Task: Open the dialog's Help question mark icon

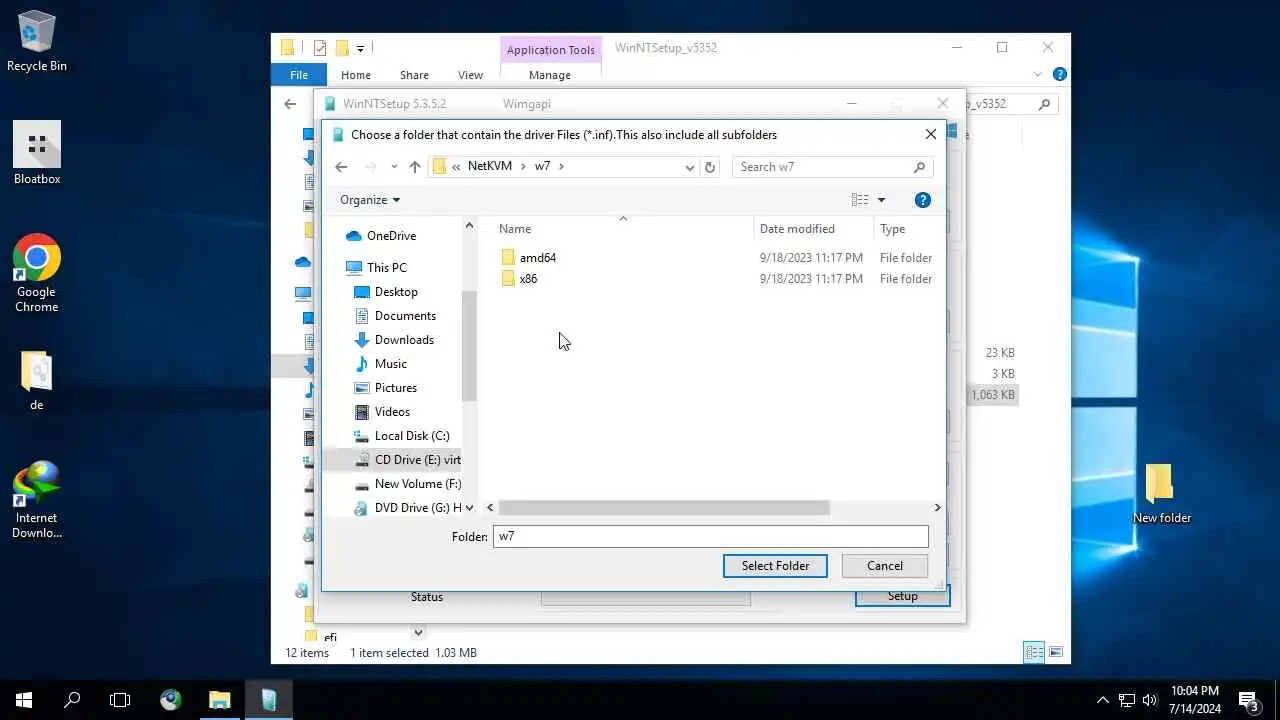Action: [923, 200]
